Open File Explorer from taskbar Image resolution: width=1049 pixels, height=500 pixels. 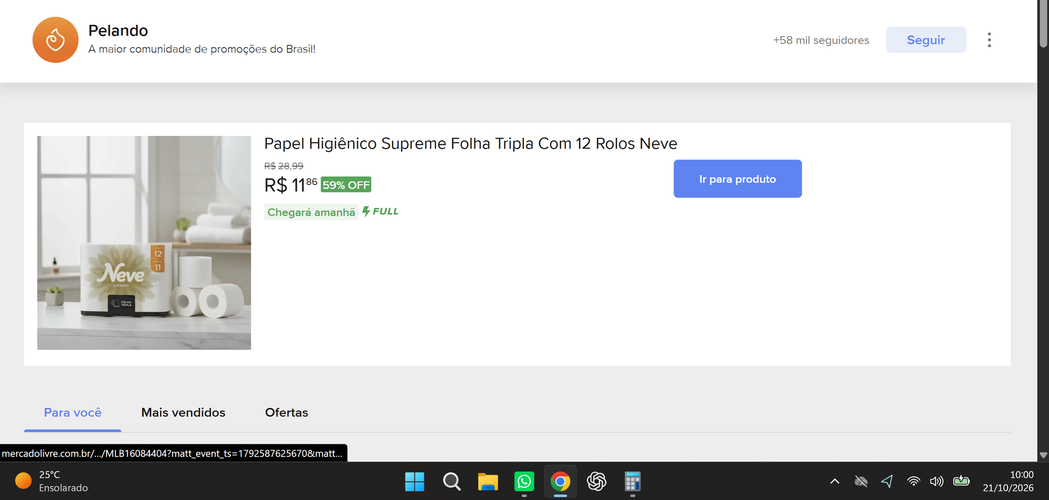click(488, 481)
